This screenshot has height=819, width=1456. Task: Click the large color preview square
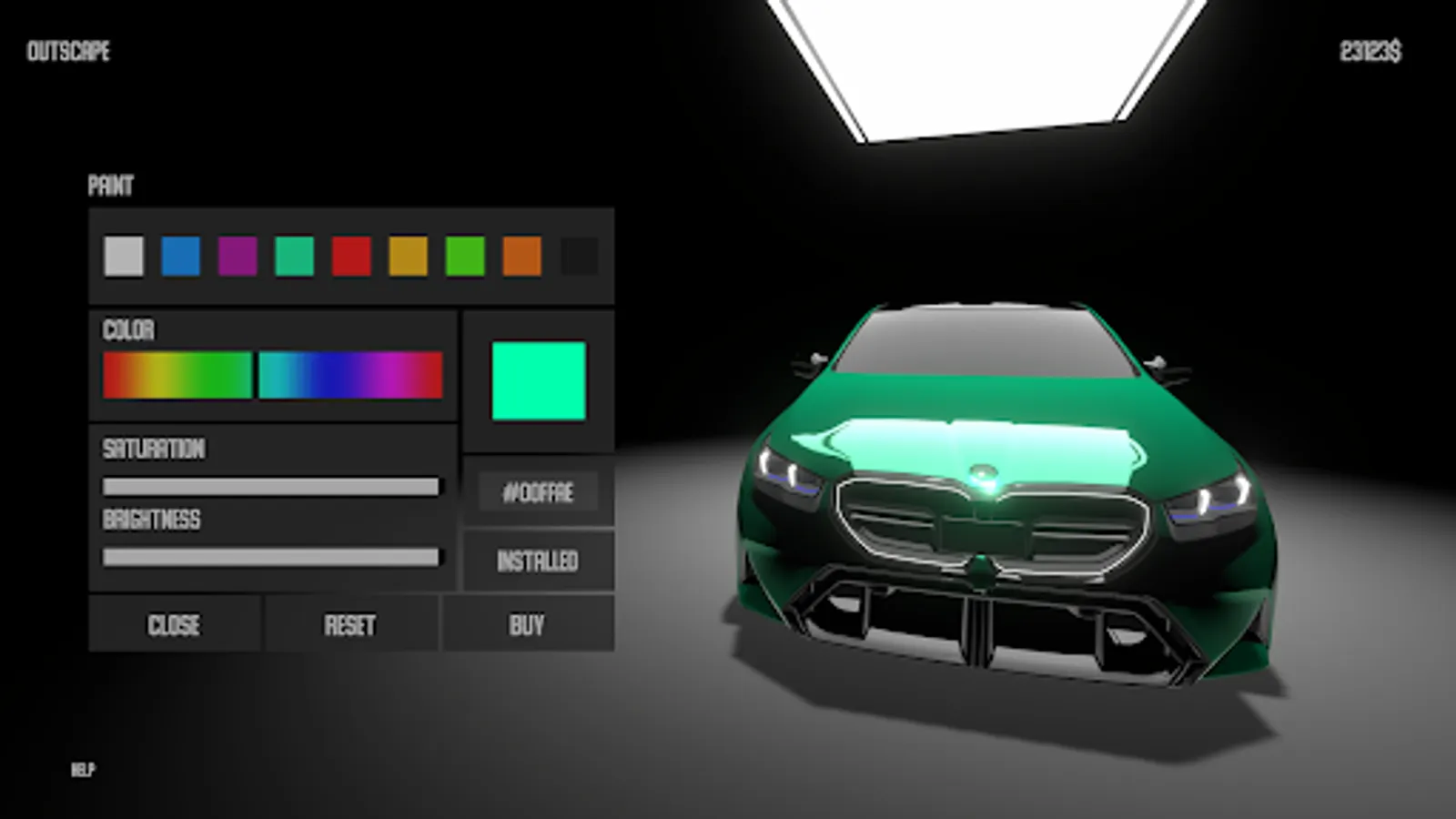(540, 382)
